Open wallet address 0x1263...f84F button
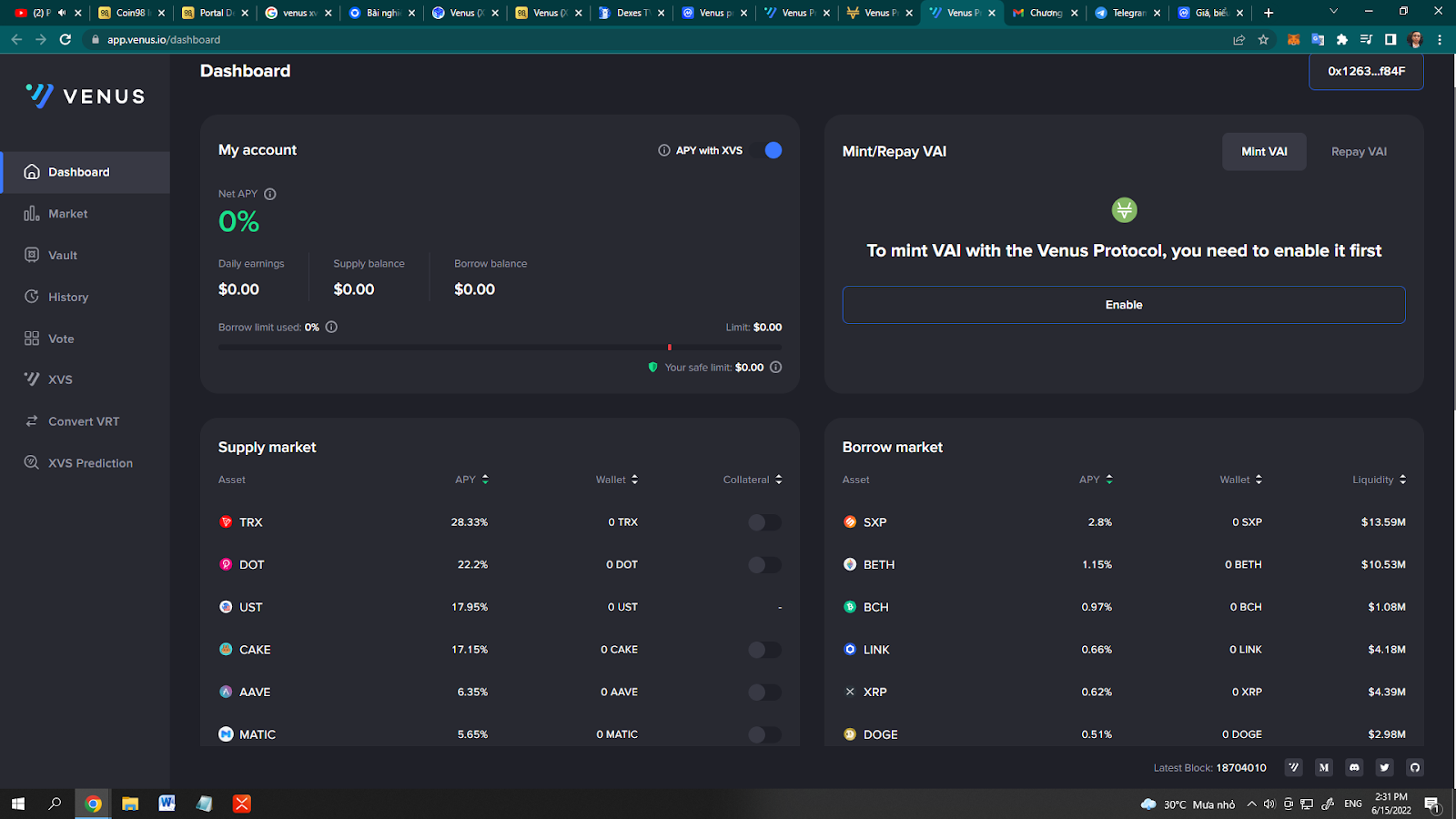The width and height of the screenshot is (1456, 819). coord(1366,71)
